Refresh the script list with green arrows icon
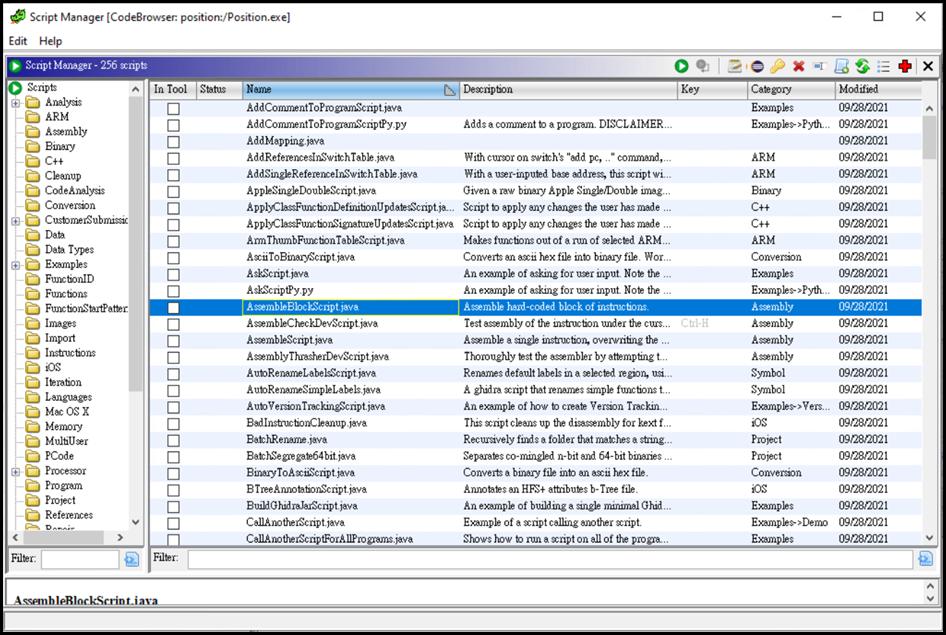946x635 pixels. tap(863, 66)
